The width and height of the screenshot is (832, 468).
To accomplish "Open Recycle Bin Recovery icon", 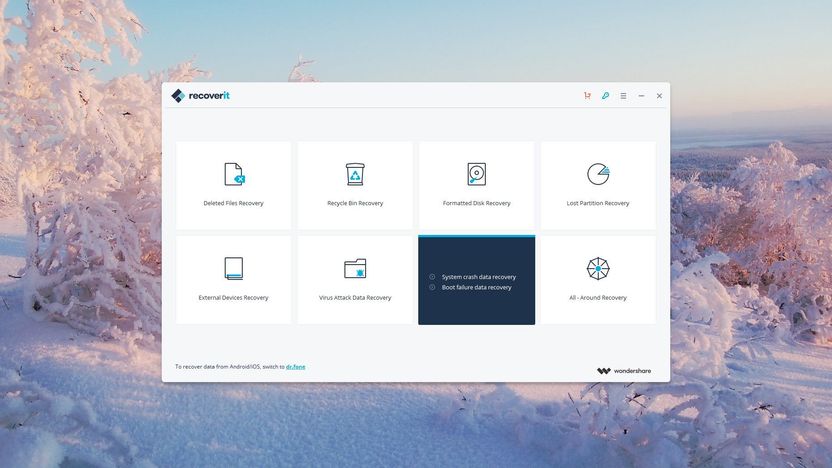I will pyautogui.click(x=355, y=174).
